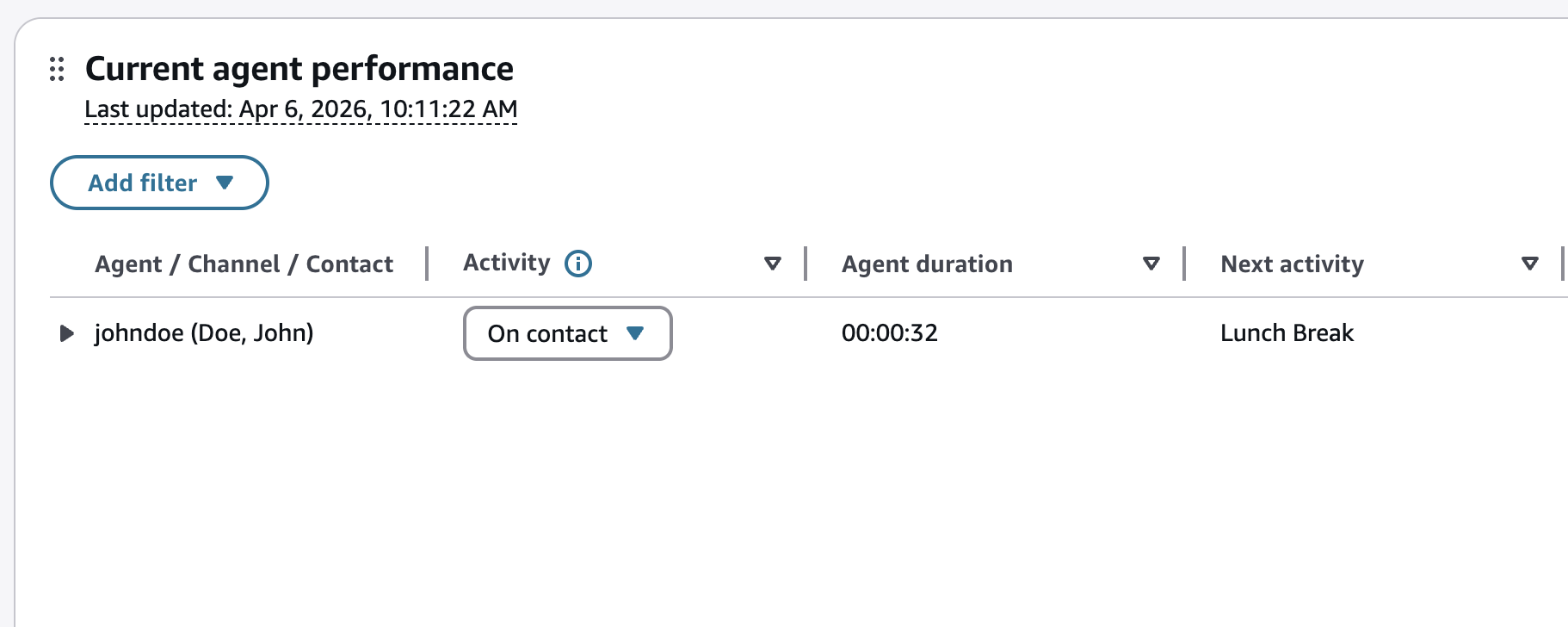1568x627 pixels.
Task: Click the Next activity column header label
Action: [1292, 264]
